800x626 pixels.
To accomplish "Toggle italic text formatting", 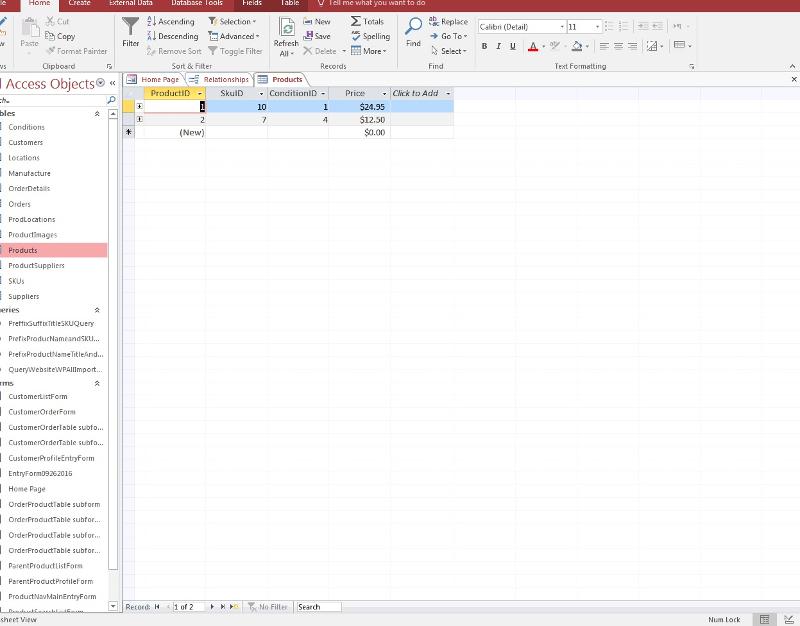I will 499,46.
